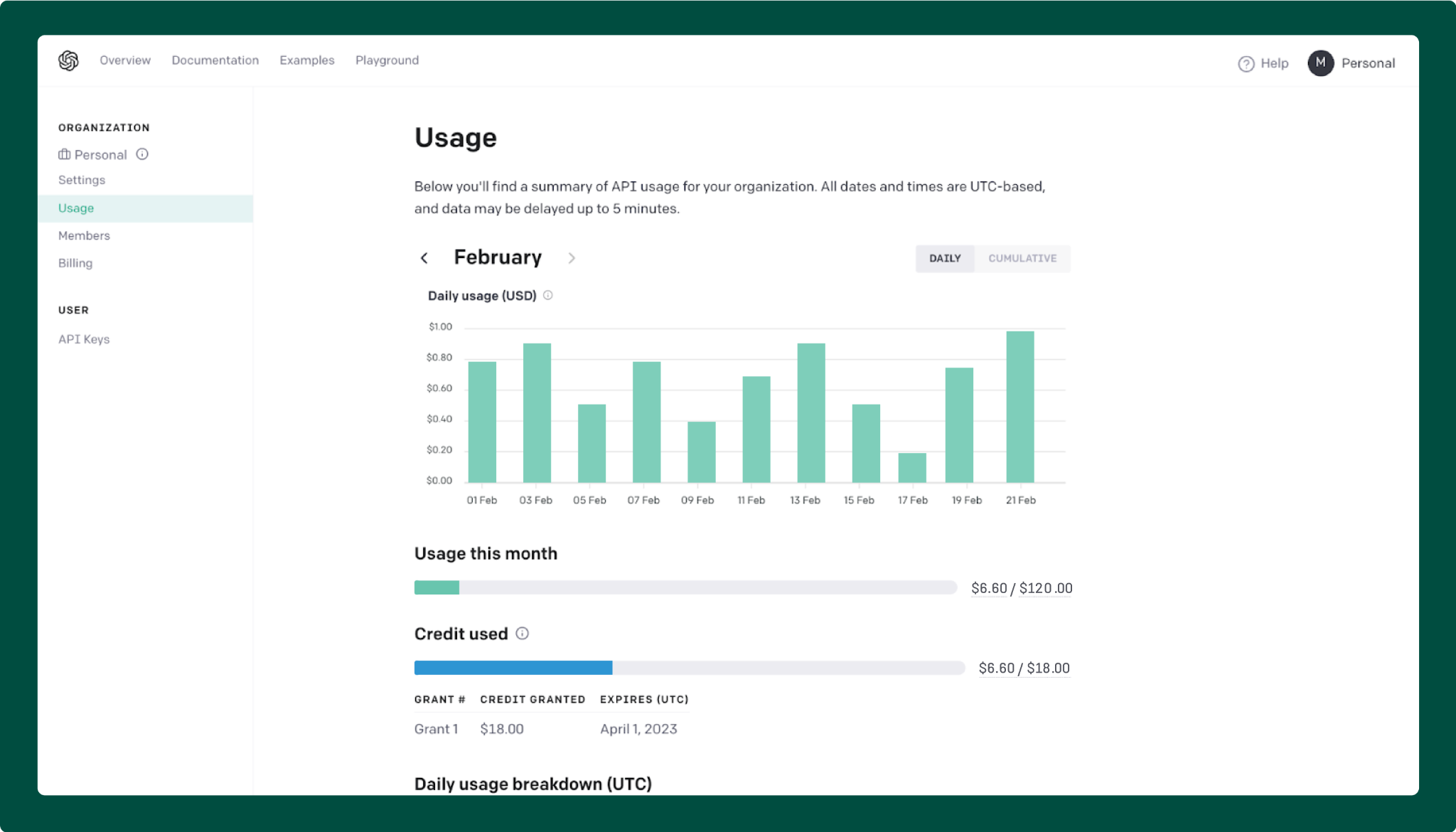Click info icon next to Credit used

[522, 634]
